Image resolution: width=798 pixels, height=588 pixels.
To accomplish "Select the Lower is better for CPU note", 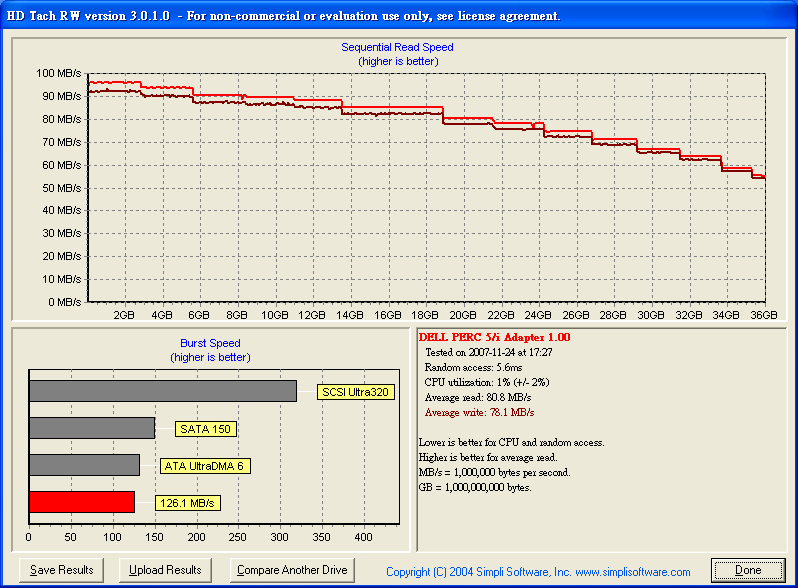I will (x=511, y=442).
